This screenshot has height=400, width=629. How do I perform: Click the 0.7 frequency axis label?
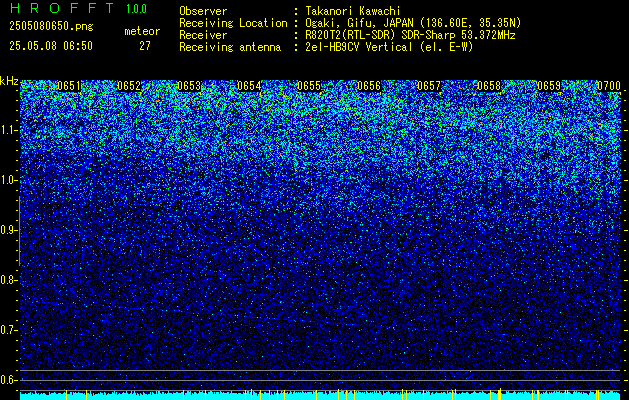click(8, 330)
